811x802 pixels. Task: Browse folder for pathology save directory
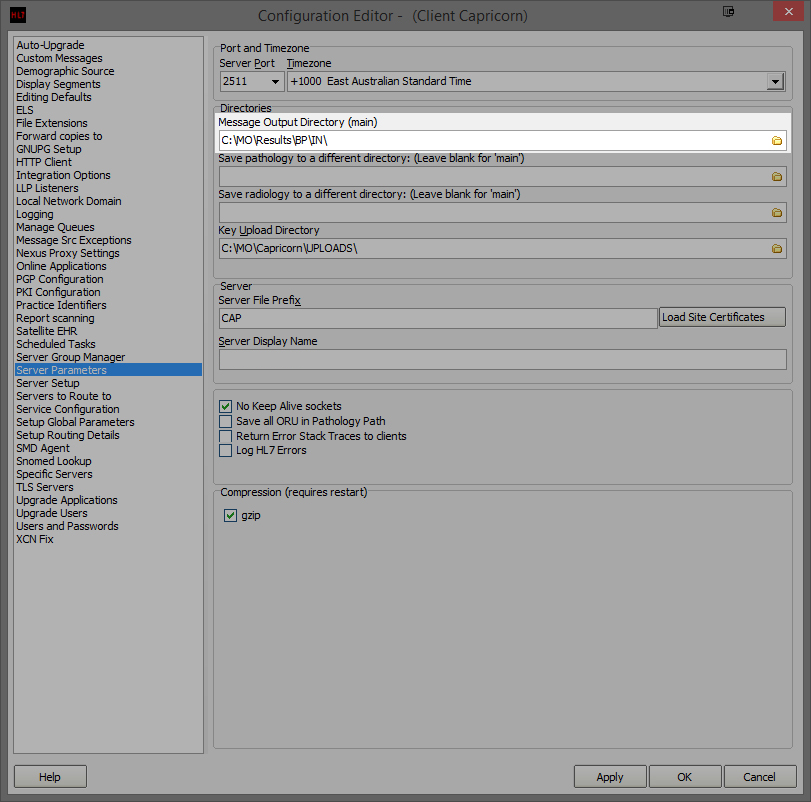[776, 176]
